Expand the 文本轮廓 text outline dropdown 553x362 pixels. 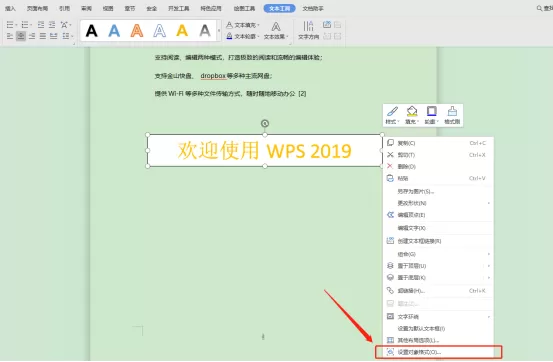coord(259,37)
